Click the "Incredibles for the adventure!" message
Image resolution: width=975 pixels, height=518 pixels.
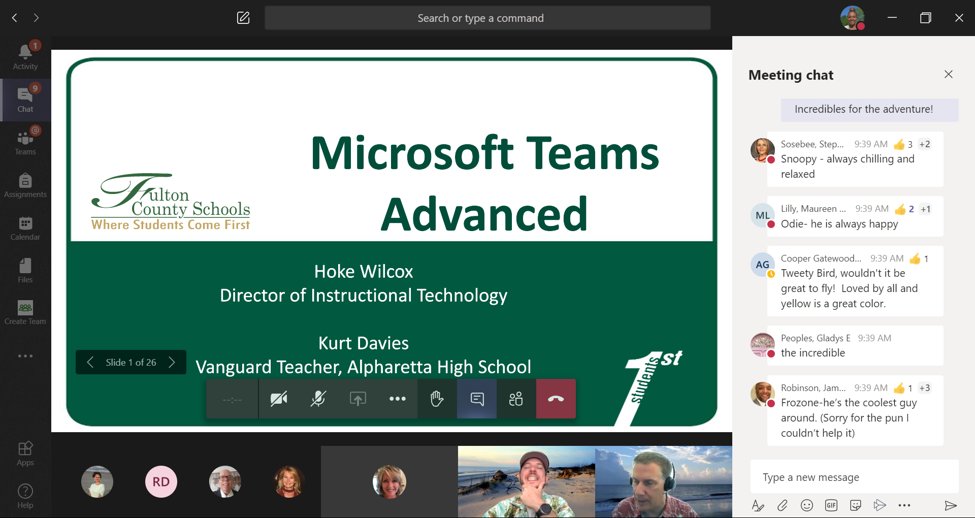tap(864, 109)
